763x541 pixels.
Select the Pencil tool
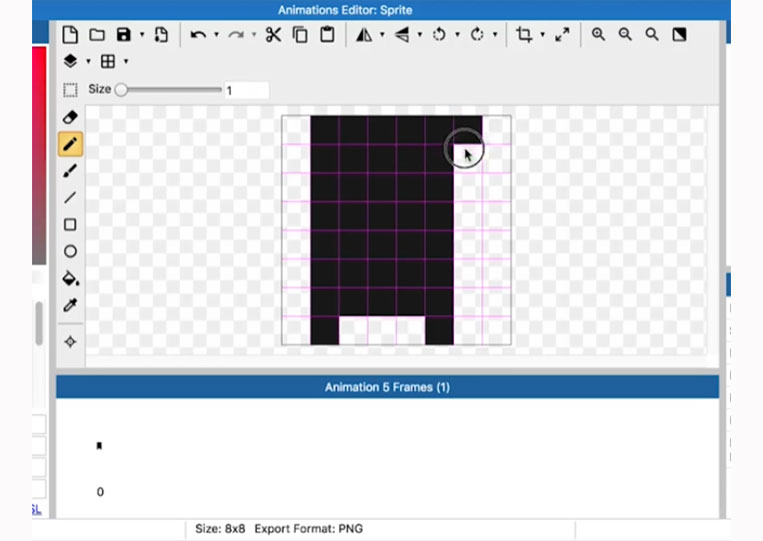click(x=71, y=144)
